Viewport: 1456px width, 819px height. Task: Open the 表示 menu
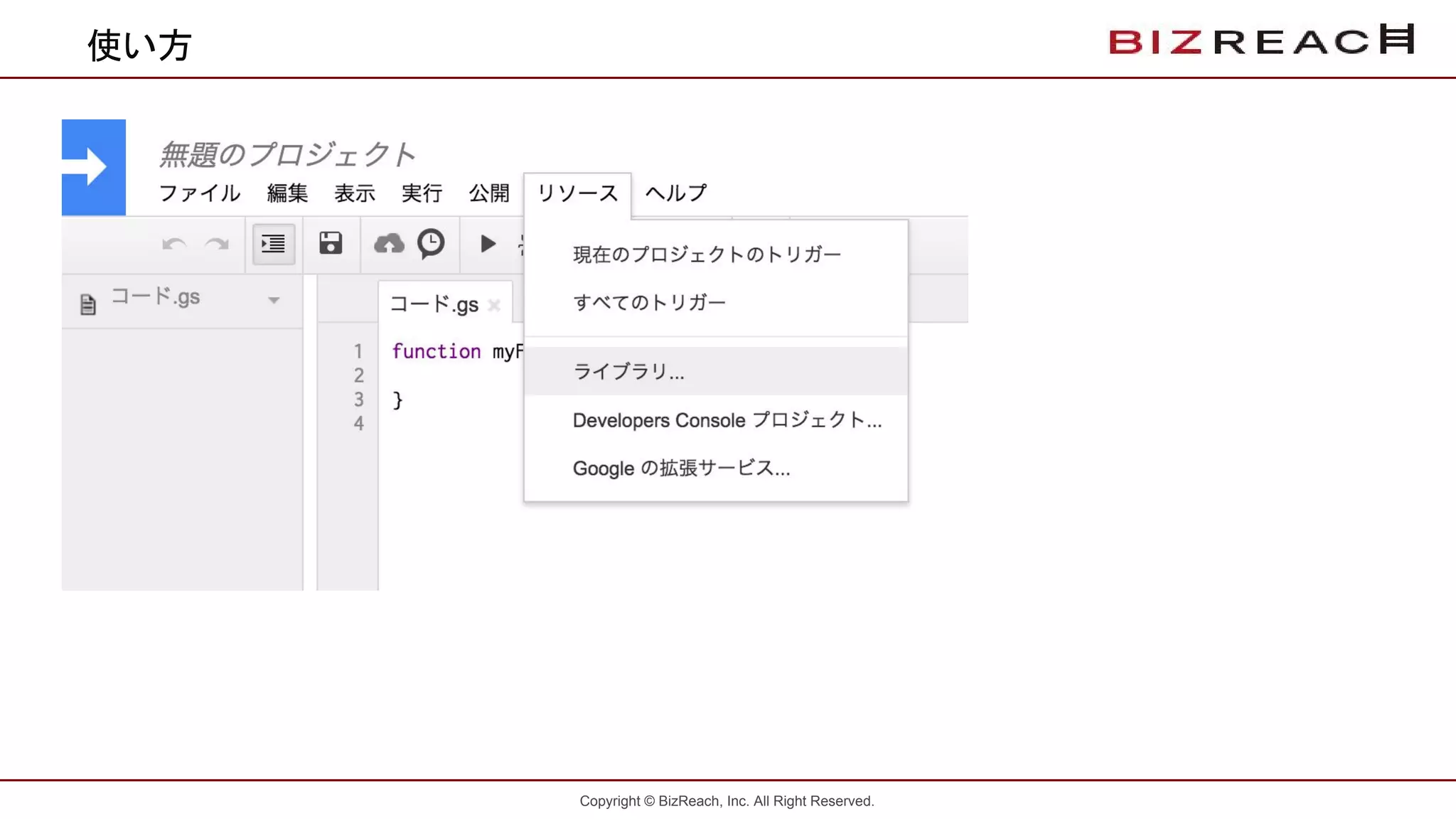click(x=355, y=193)
